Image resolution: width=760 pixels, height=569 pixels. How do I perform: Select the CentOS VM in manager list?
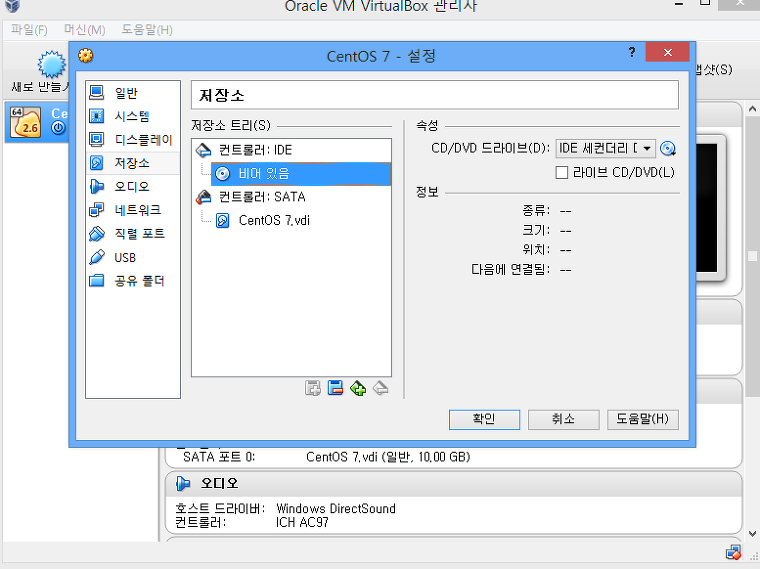tap(37, 122)
